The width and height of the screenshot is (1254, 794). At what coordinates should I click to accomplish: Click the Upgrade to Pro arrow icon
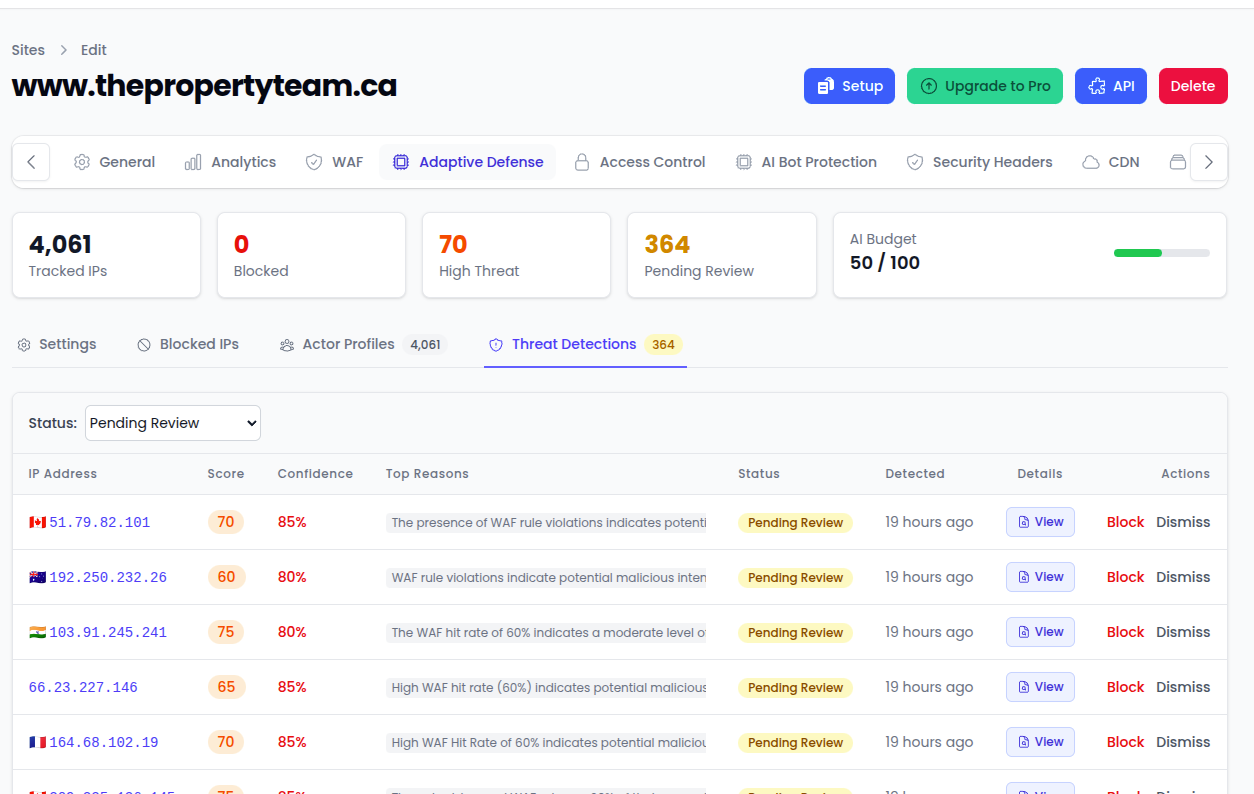click(928, 86)
